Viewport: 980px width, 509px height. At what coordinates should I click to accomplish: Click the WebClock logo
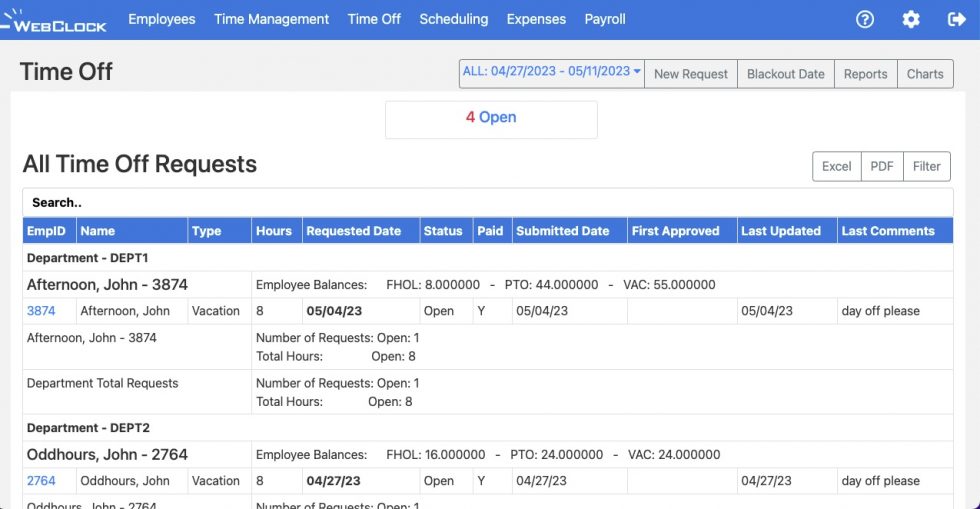tap(54, 20)
